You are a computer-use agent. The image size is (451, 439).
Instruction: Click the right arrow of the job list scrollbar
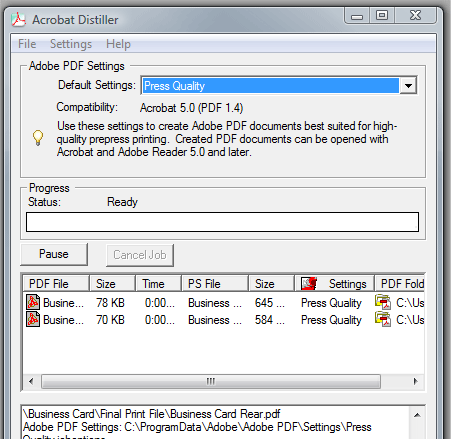pyautogui.click(x=415, y=381)
